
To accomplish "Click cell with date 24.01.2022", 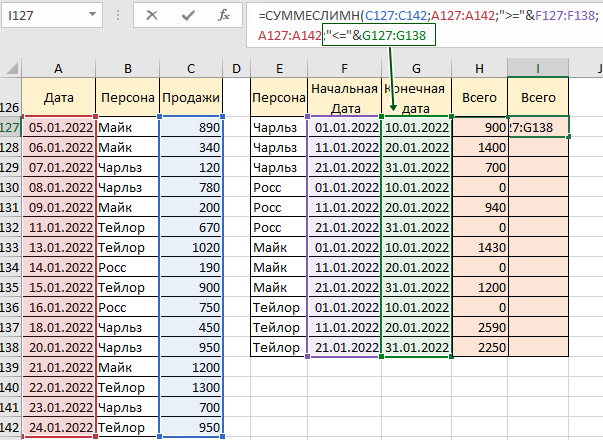I will pos(58,428).
